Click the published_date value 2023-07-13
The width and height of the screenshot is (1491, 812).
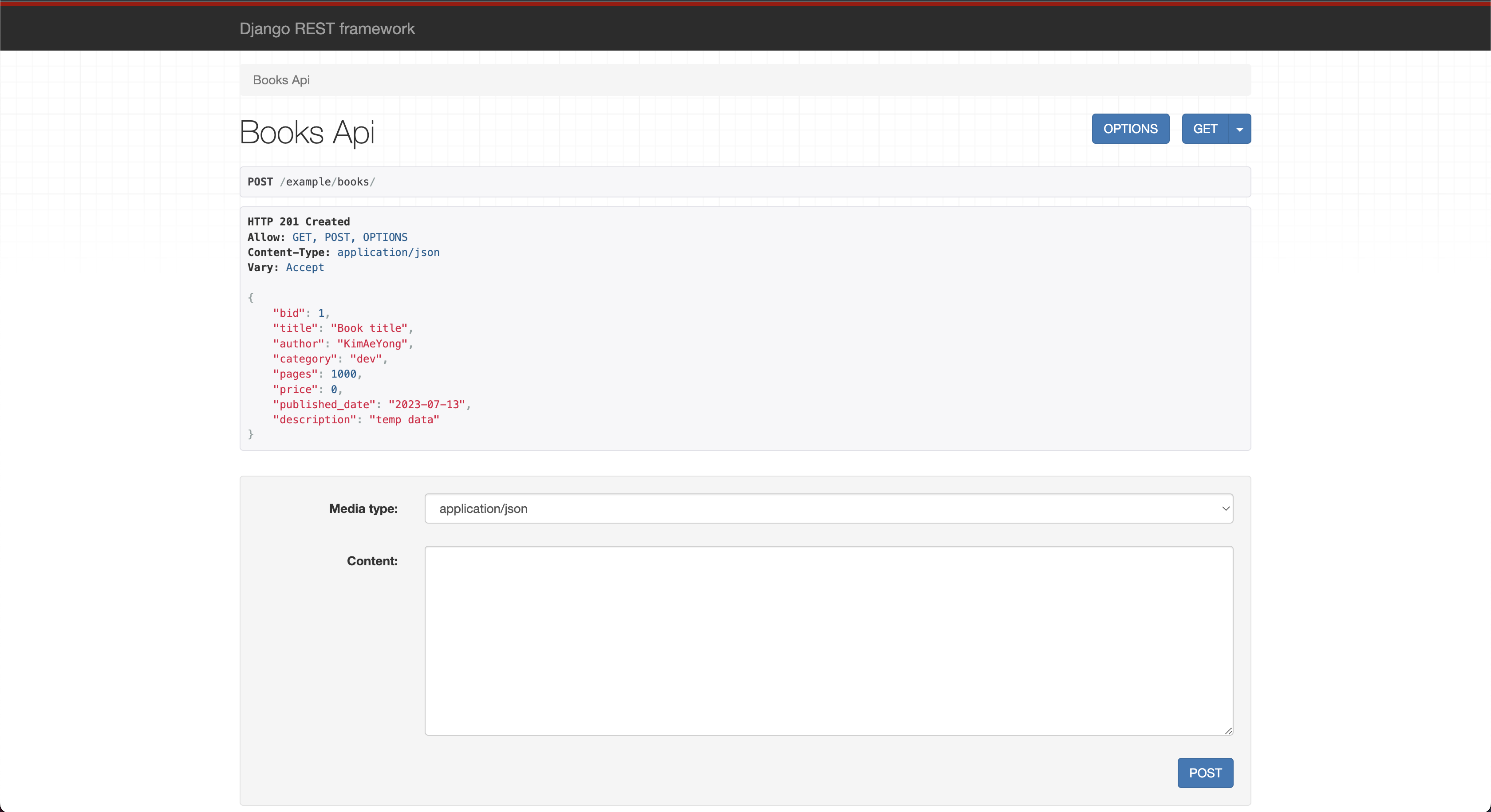coord(426,405)
